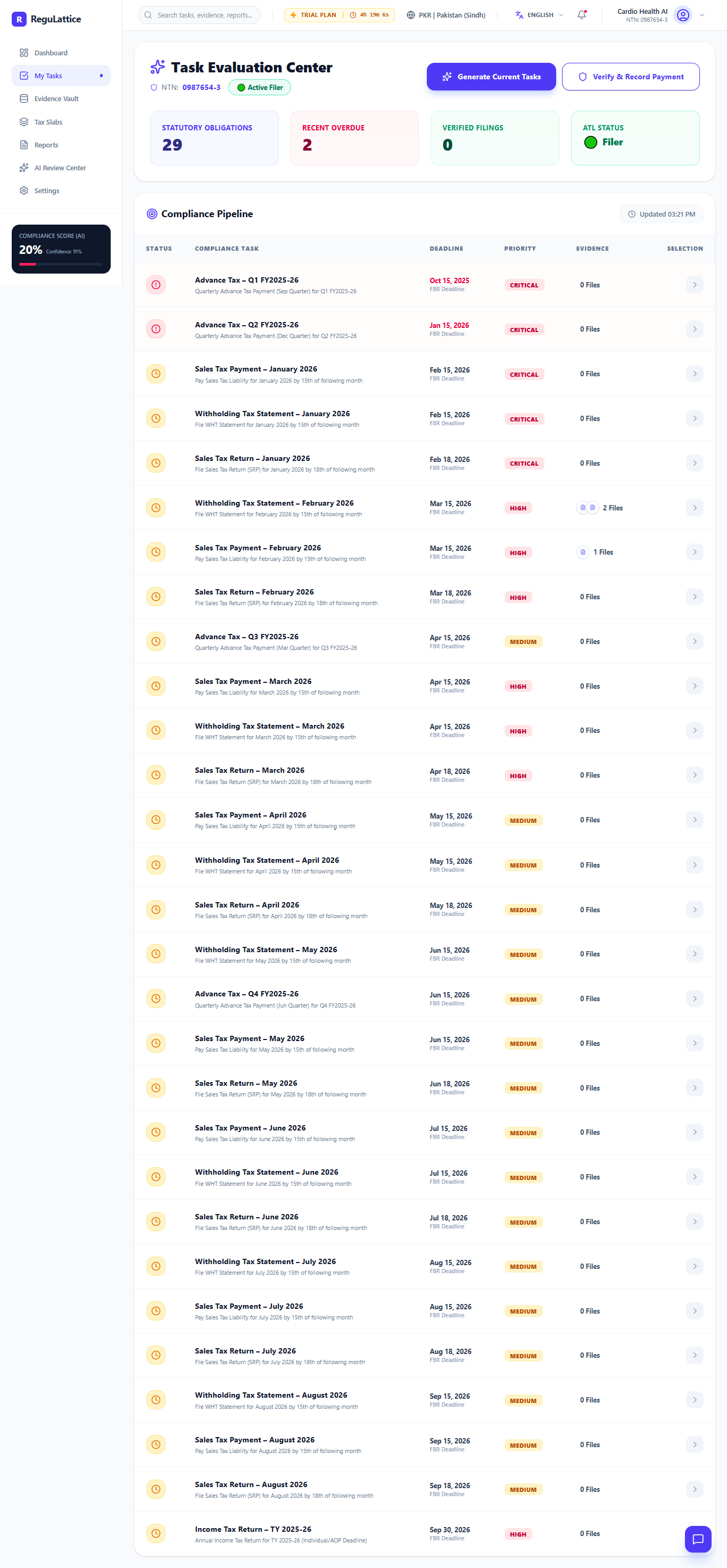Expand the account menu chevron
The width and height of the screenshot is (727, 1568).
click(702, 15)
